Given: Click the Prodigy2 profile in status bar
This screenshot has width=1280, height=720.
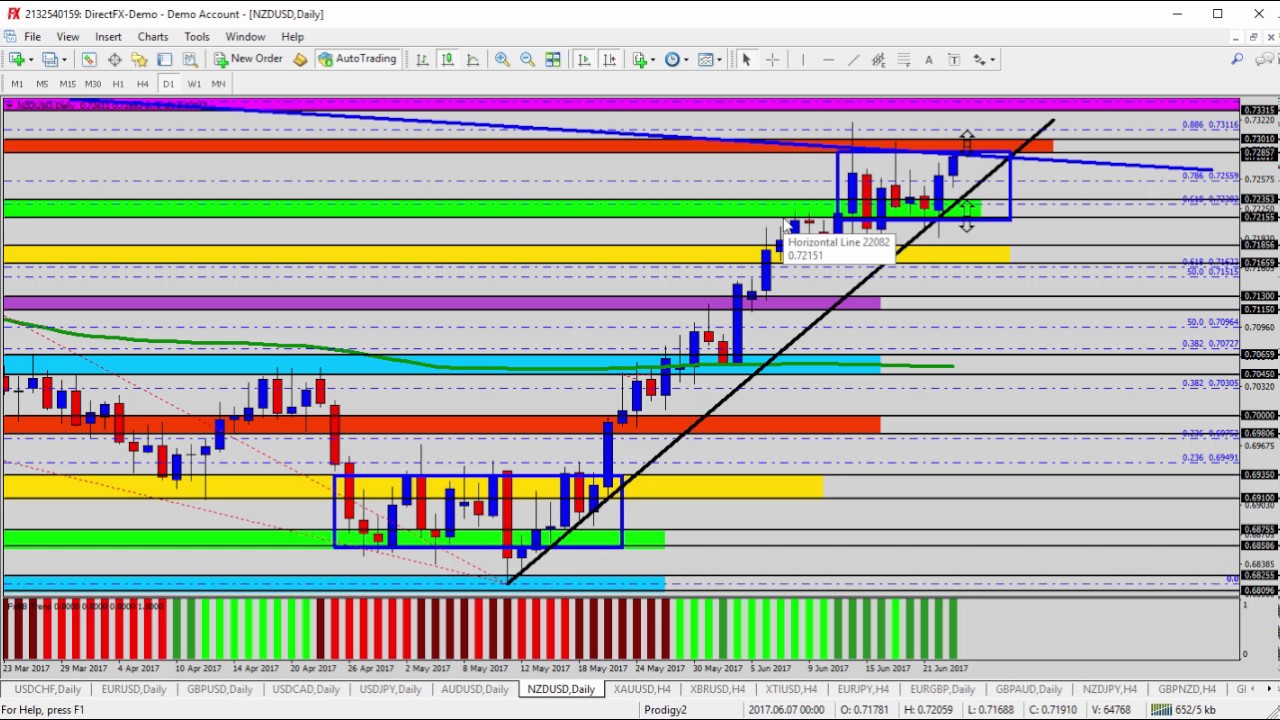Looking at the screenshot, I should 665,710.
